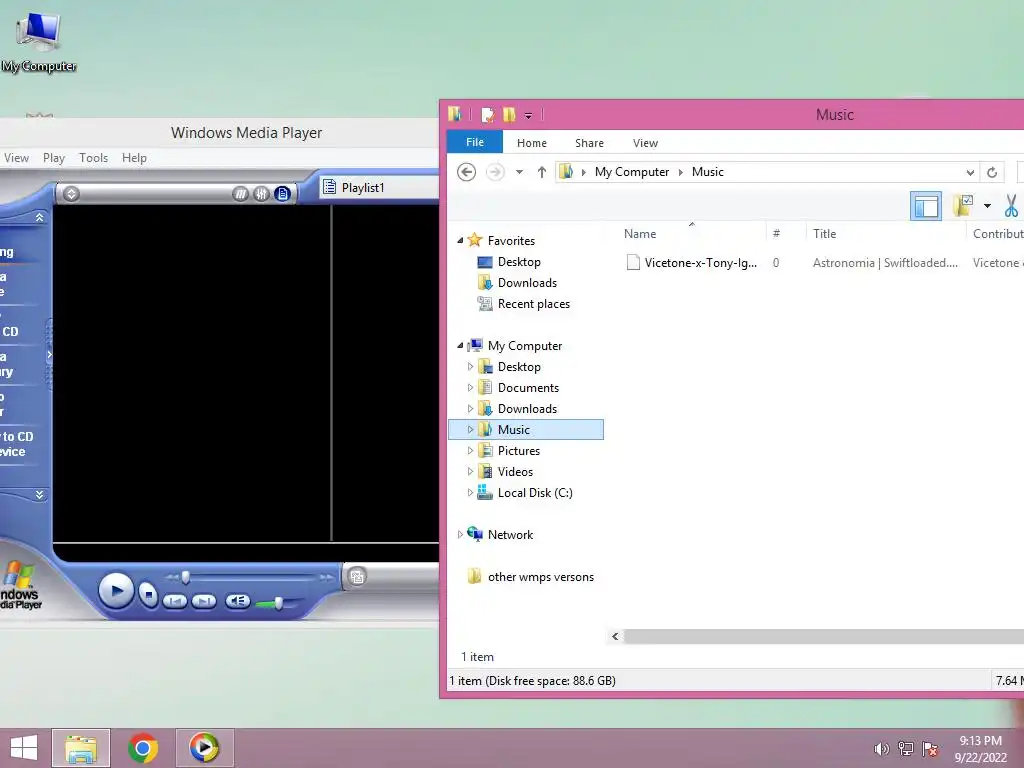This screenshot has height=768, width=1024.
Task: Open the Tools menu in Media Player
Action: pyautogui.click(x=93, y=158)
